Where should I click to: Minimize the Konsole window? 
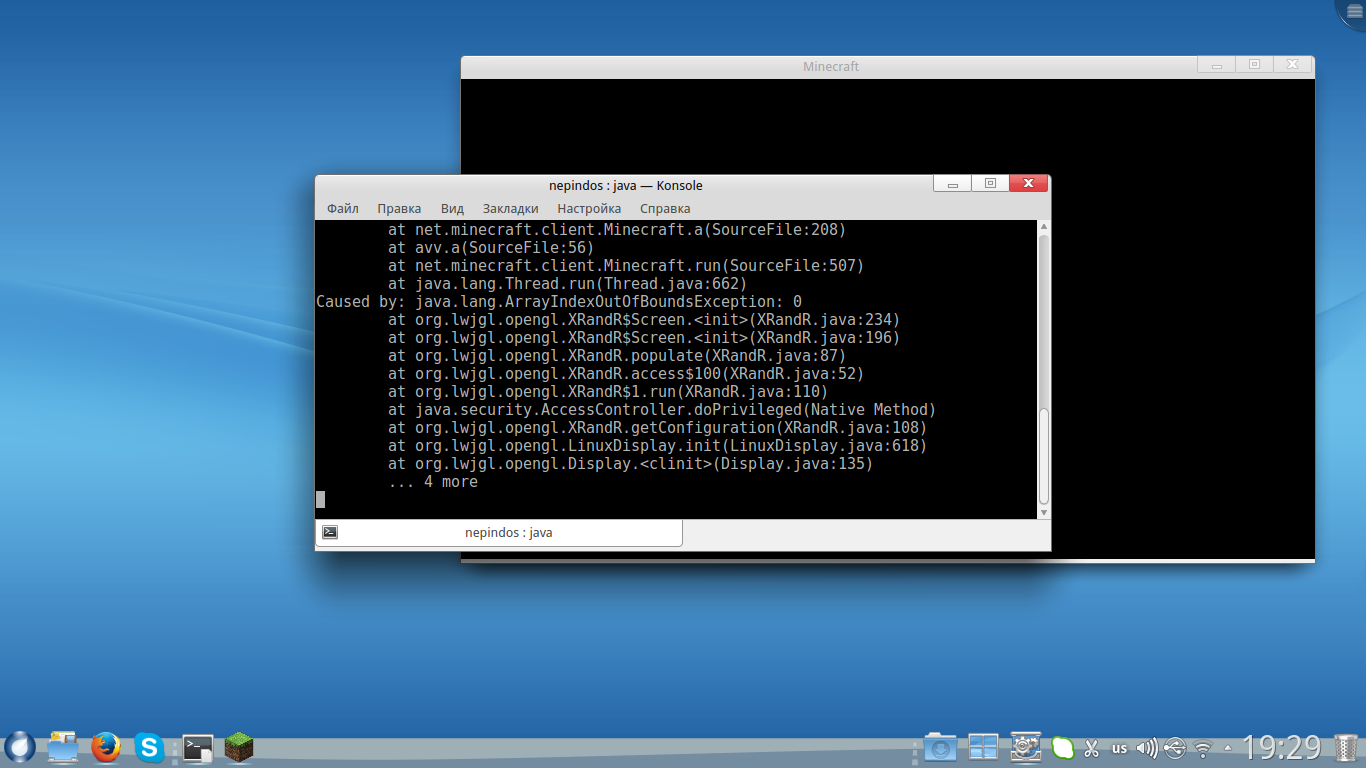point(952,184)
